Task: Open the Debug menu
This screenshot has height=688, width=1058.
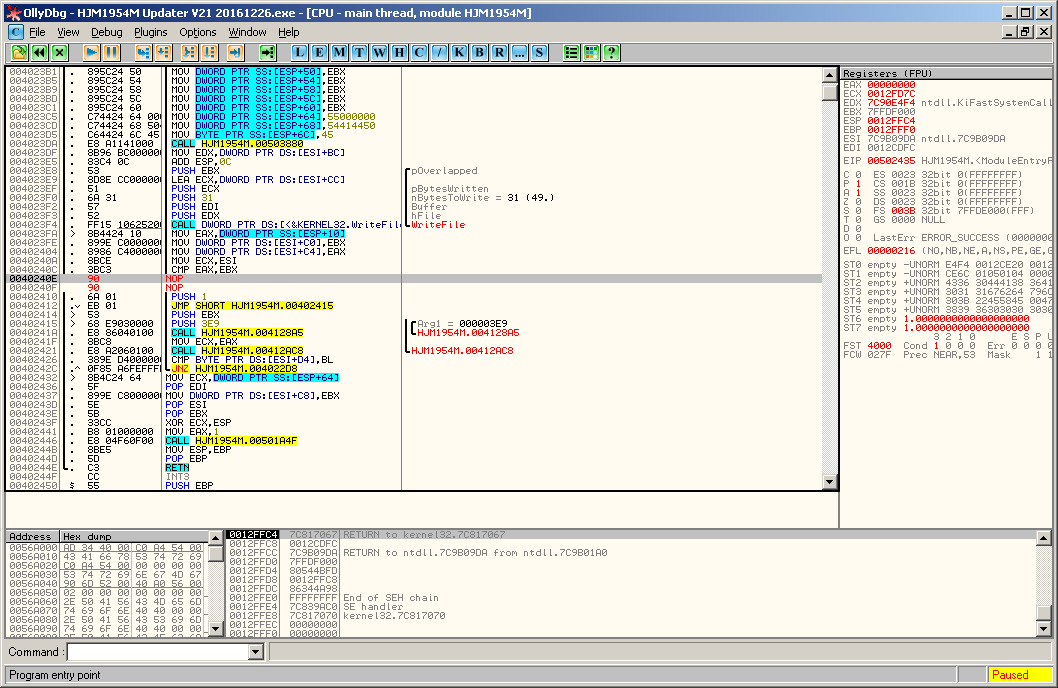Action: click(106, 32)
